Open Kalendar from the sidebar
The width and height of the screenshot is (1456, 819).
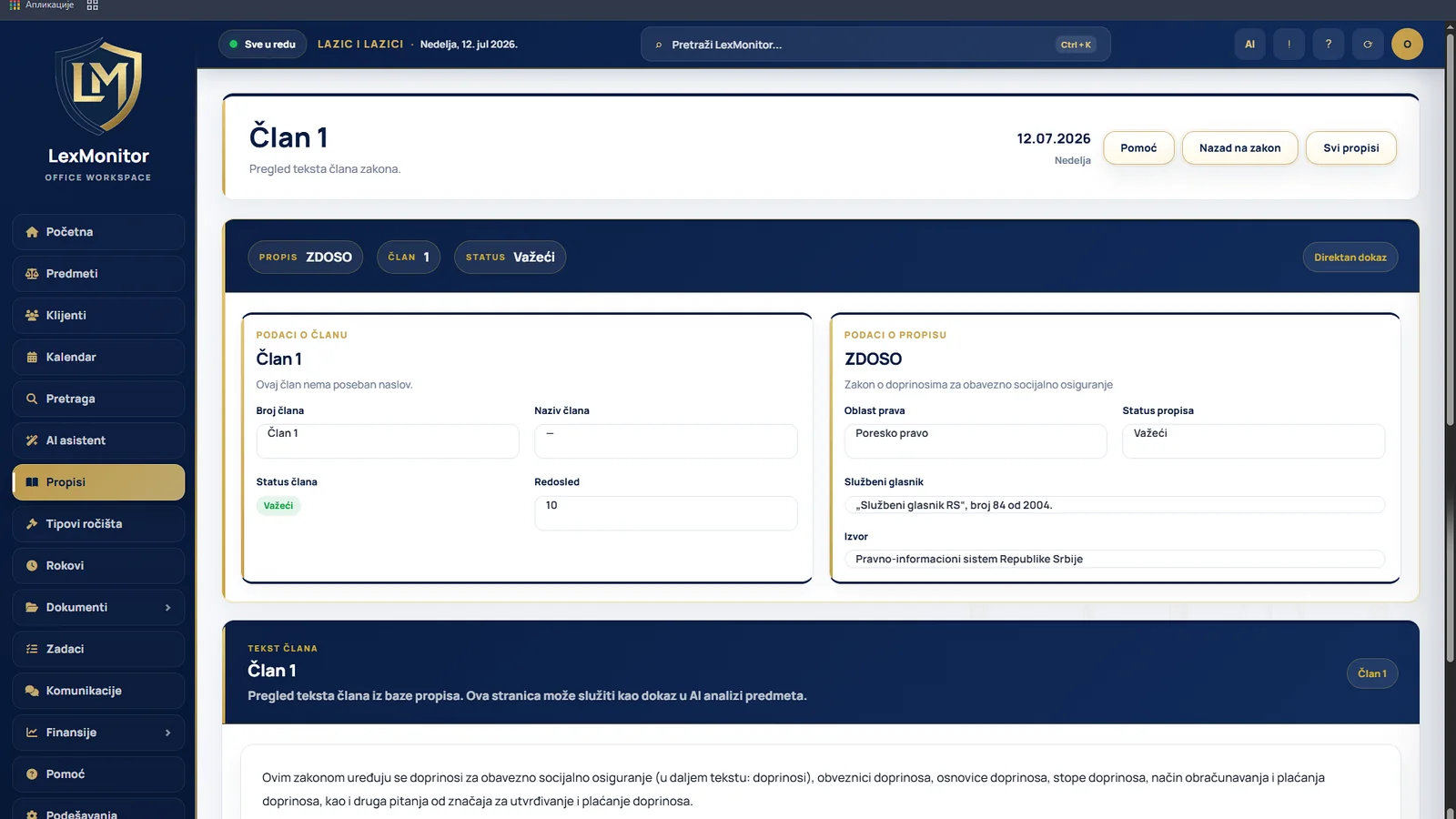(98, 357)
